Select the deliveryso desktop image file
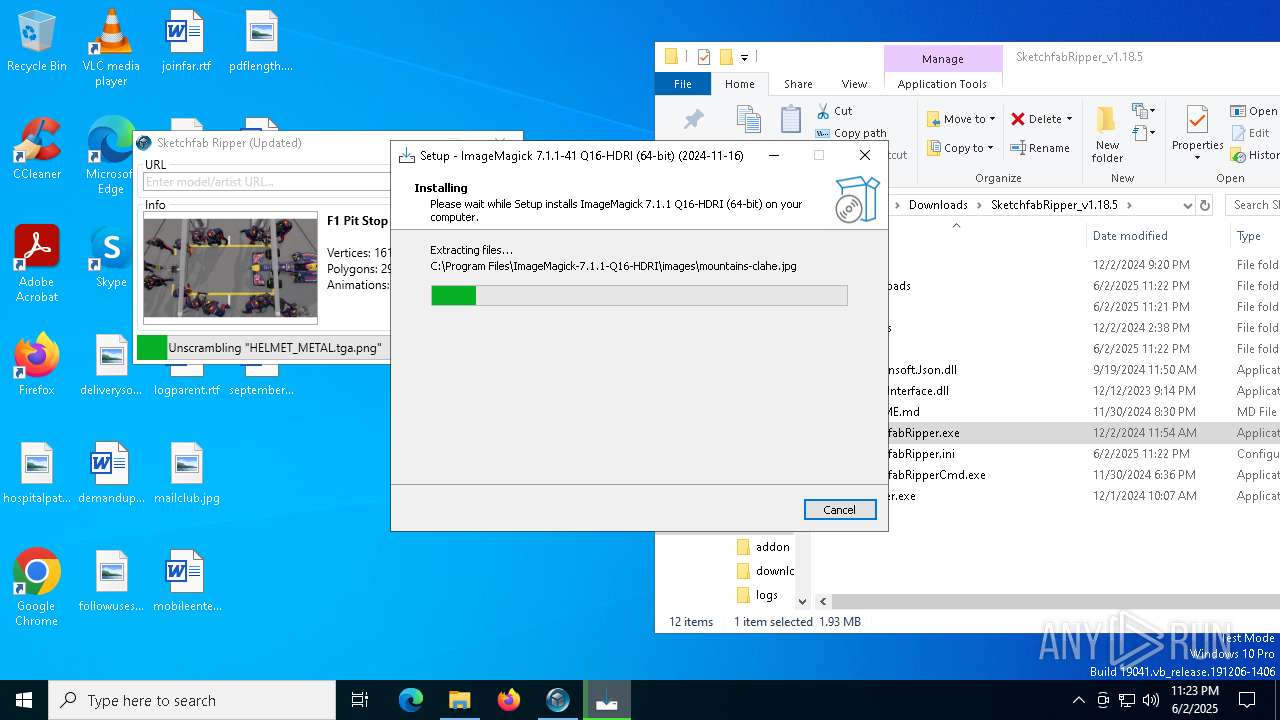The height and width of the screenshot is (720, 1280). point(111,364)
